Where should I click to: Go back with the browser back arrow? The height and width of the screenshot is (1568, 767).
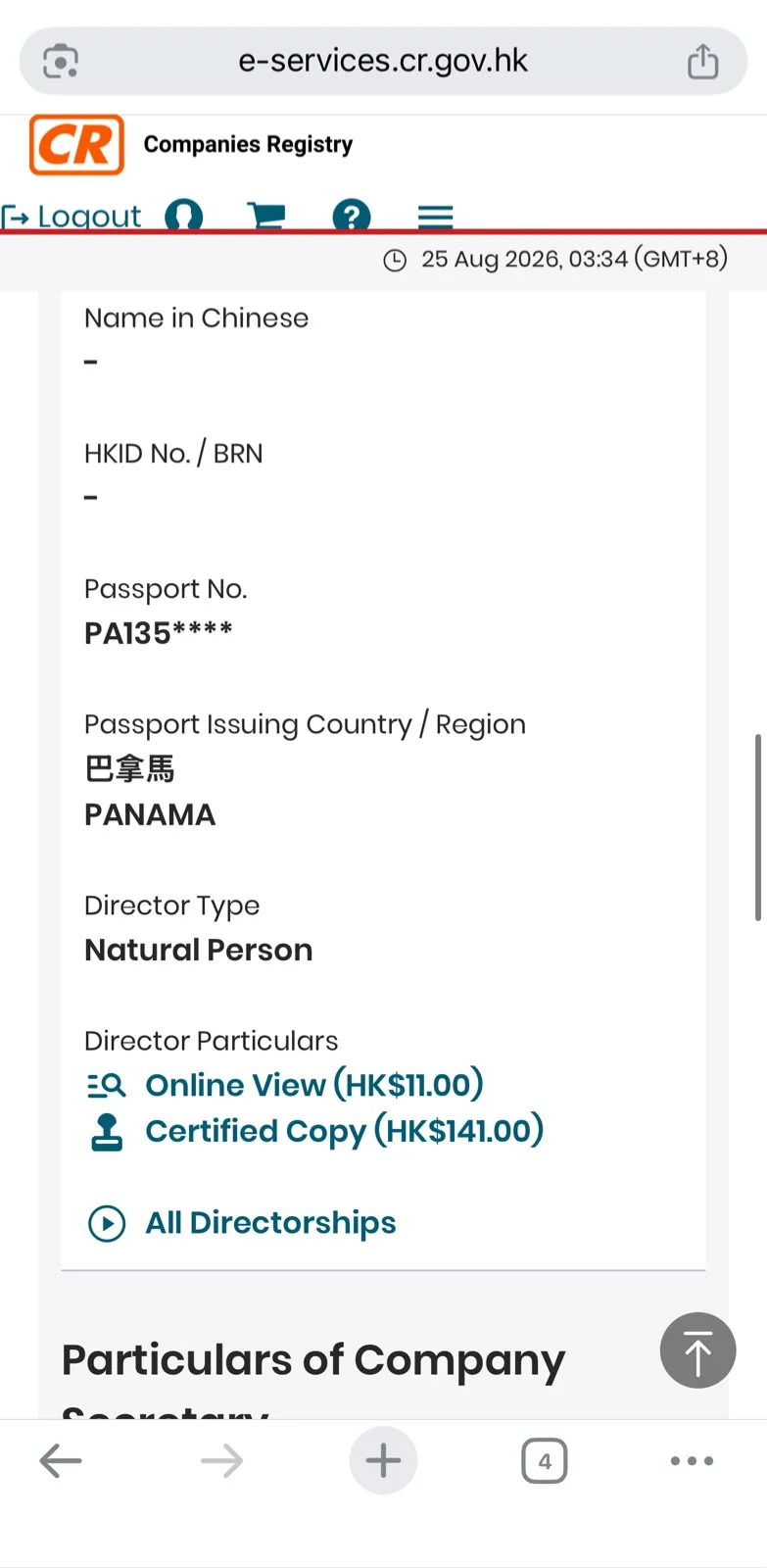click(x=61, y=1461)
